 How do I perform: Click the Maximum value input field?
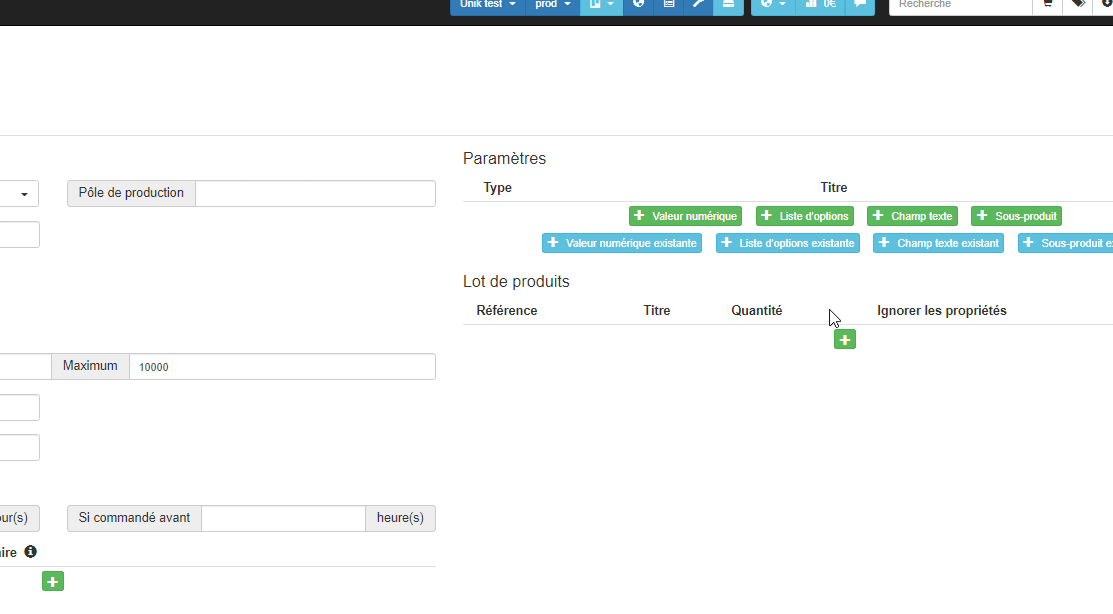[282, 367]
